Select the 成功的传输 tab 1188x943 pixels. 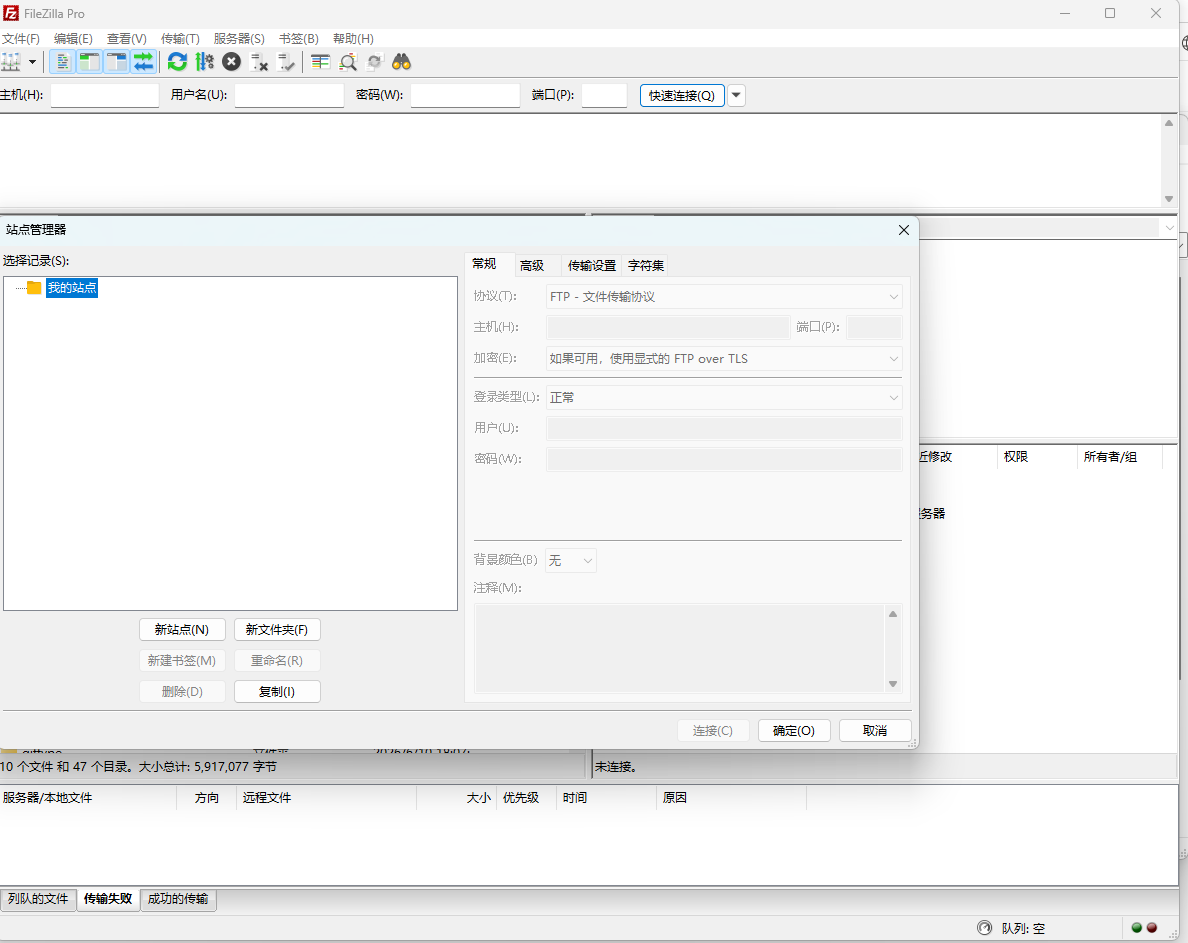point(178,899)
